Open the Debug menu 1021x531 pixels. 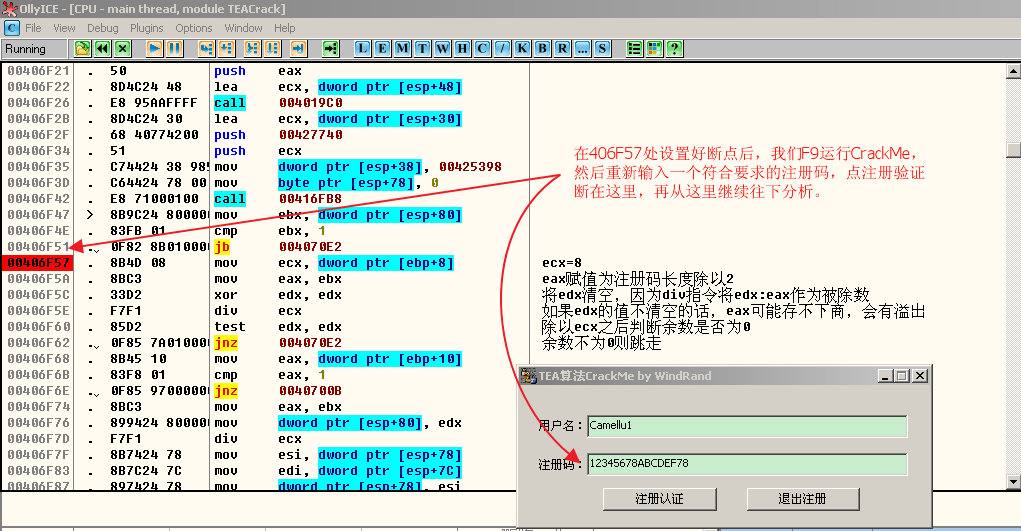click(103, 28)
